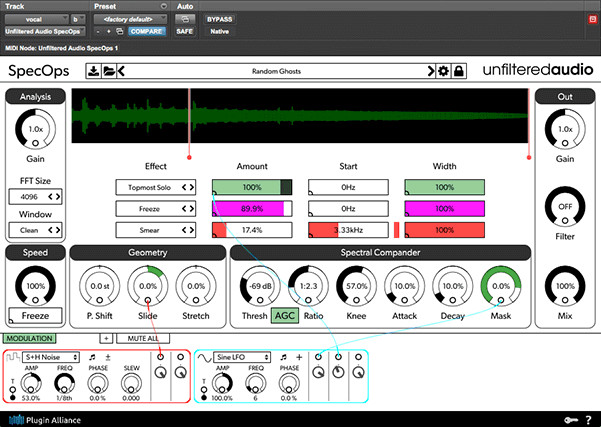Click the Ratio 1:2.3 knob
601x427 pixels.
click(309, 286)
